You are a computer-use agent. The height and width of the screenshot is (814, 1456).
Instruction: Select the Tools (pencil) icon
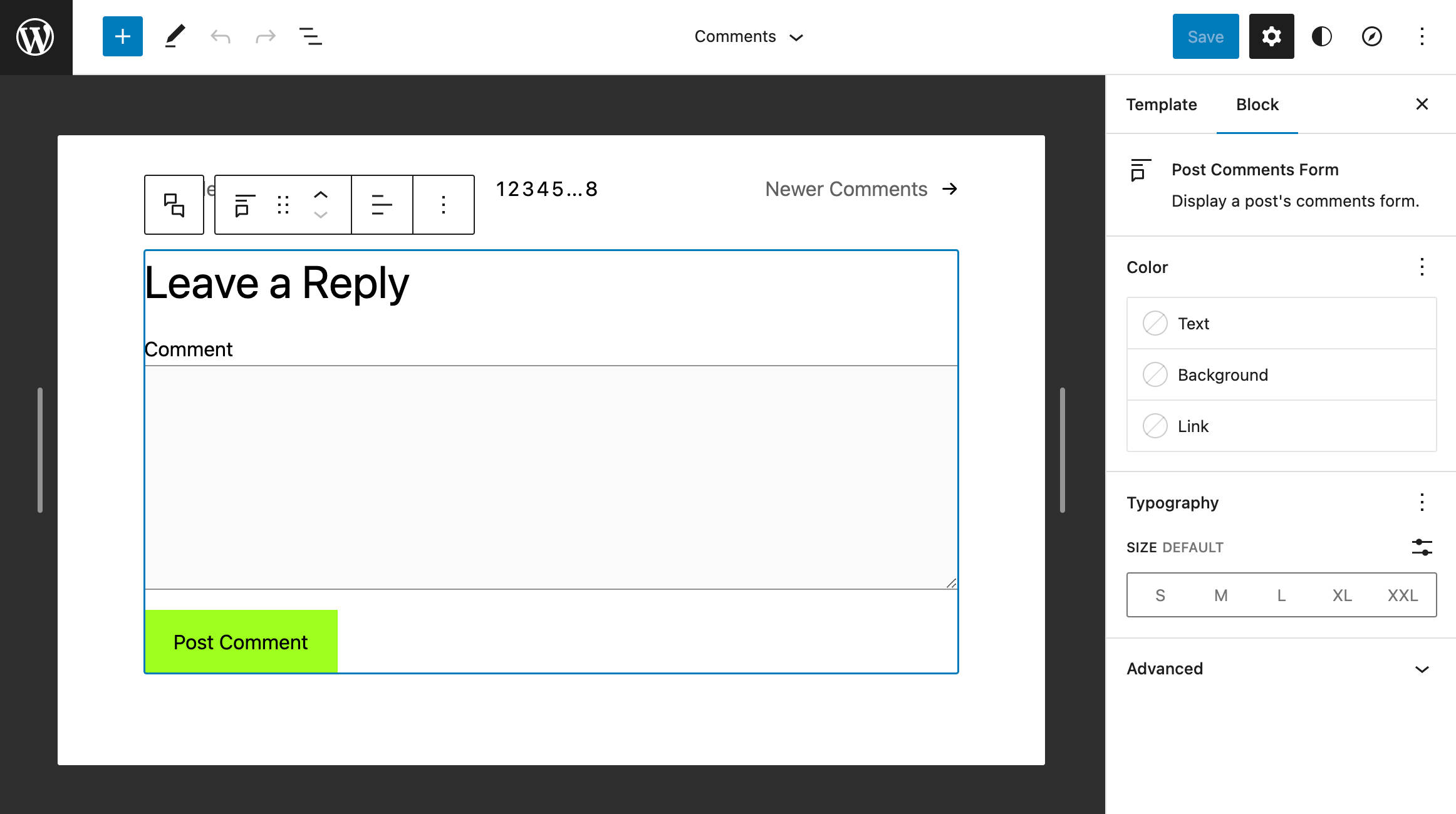(x=173, y=37)
